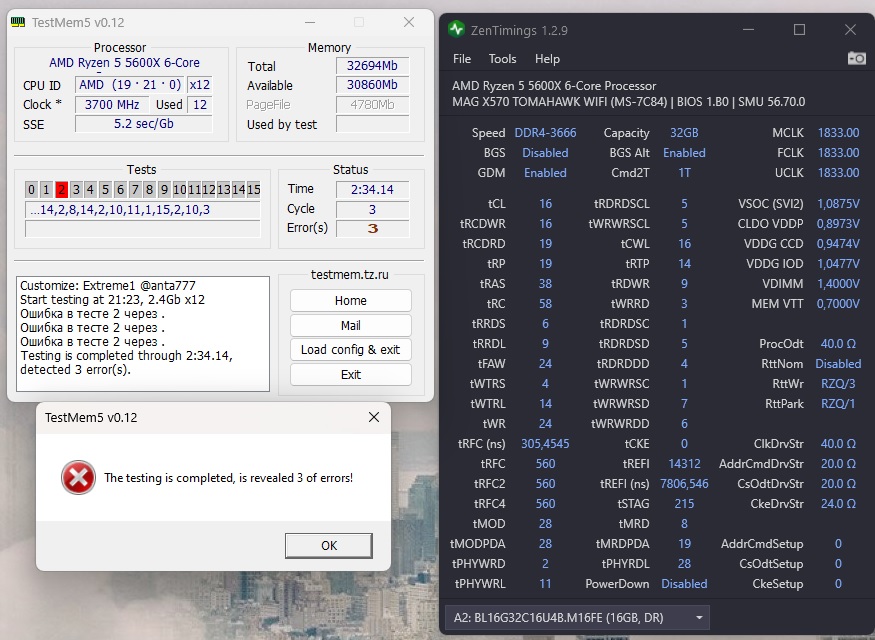The width and height of the screenshot is (875, 640).
Task: Click the Exit button in TestMem5
Action: (x=350, y=374)
